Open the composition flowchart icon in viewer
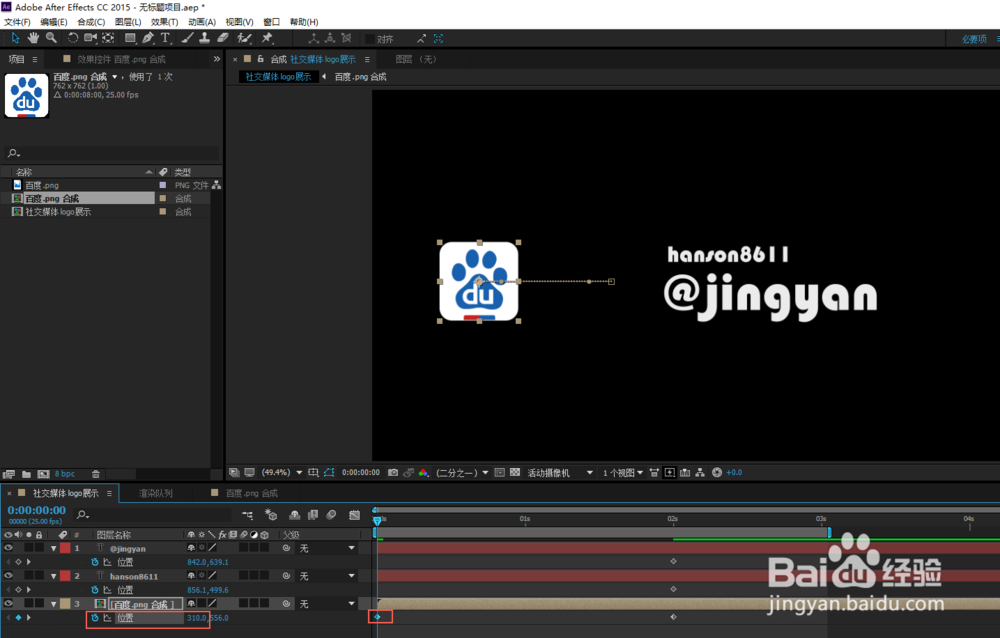 [700, 473]
